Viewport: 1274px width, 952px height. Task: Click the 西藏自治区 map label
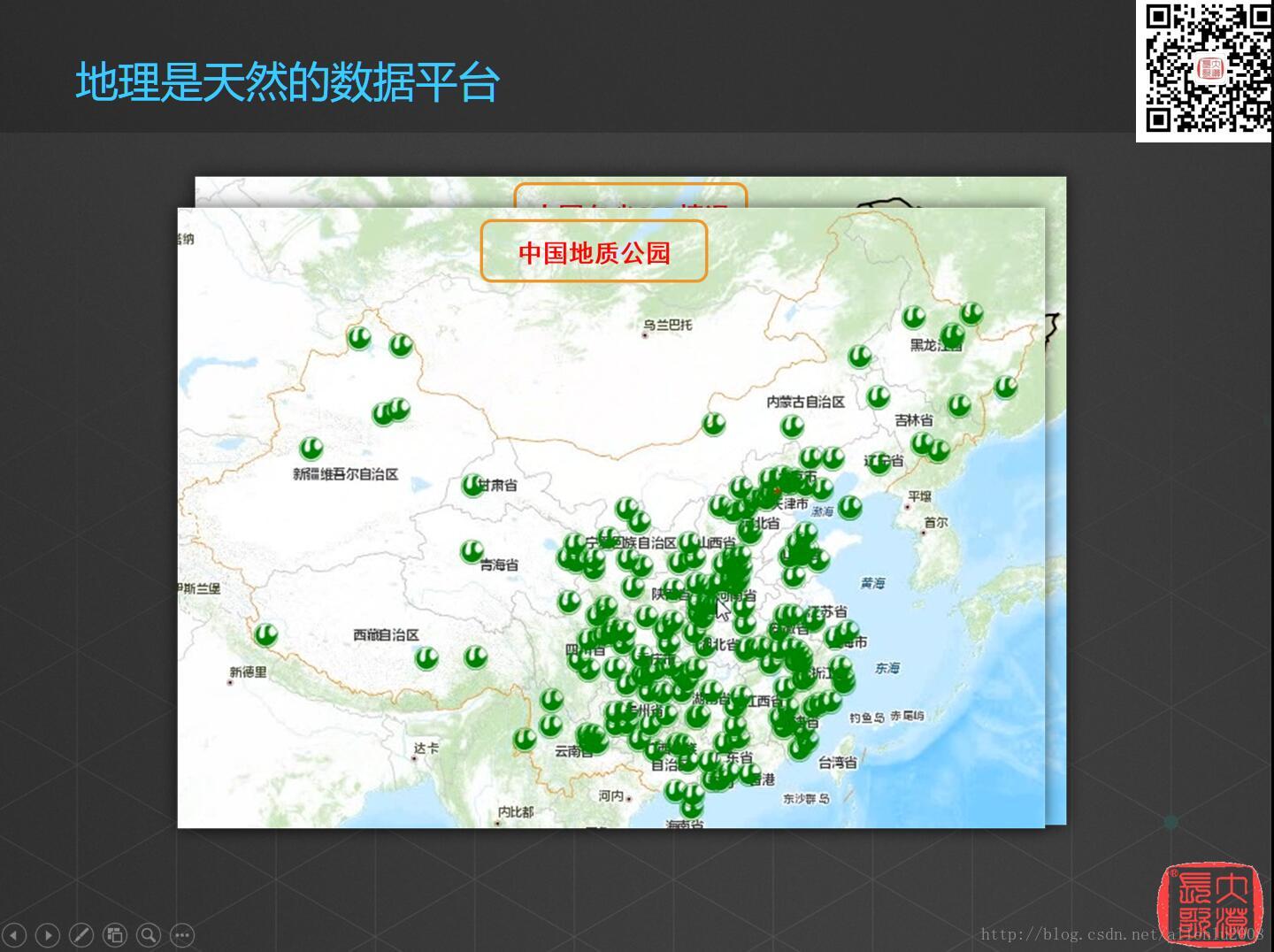point(386,634)
